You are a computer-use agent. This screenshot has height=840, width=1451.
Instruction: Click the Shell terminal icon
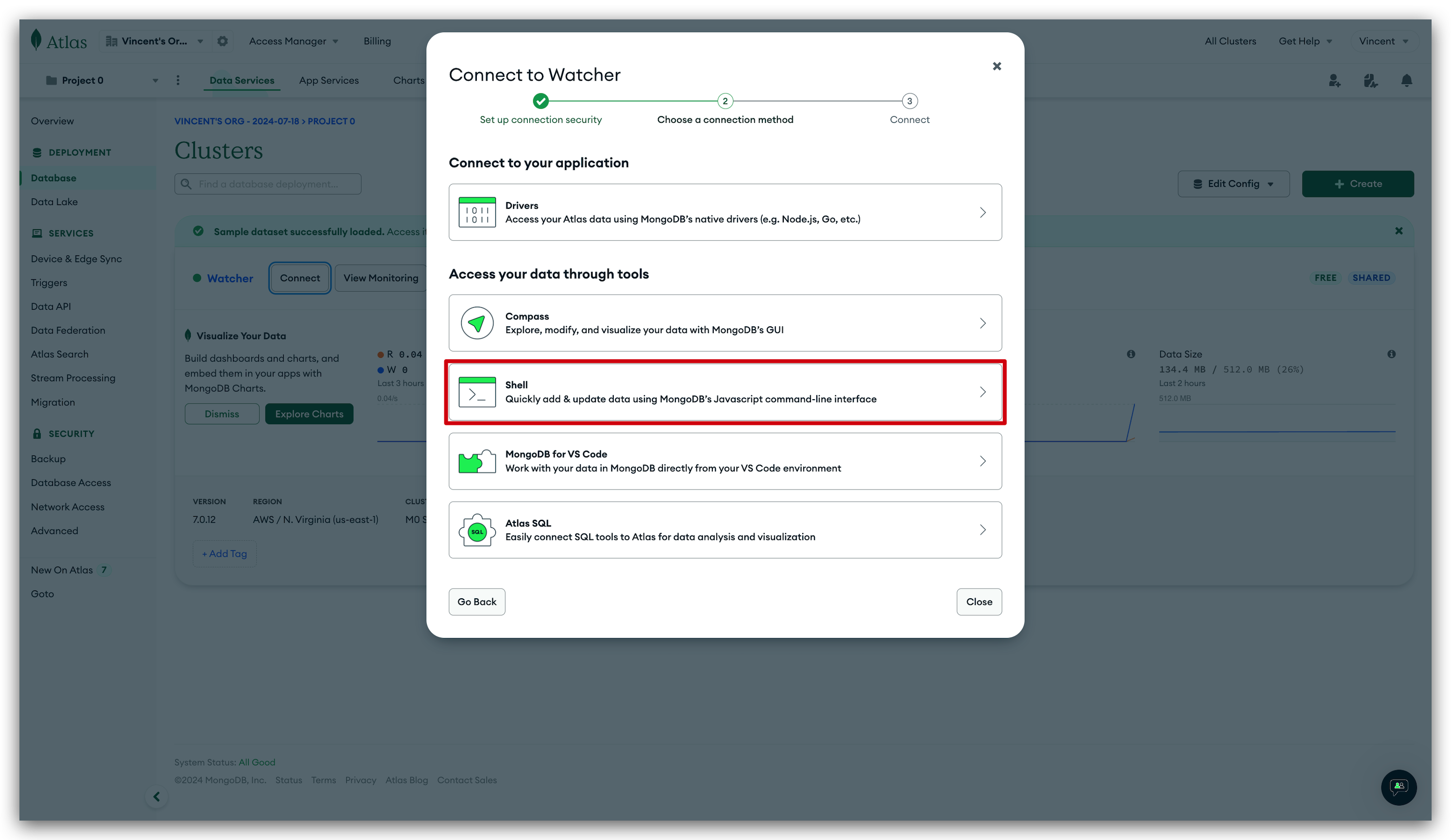[477, 392]
